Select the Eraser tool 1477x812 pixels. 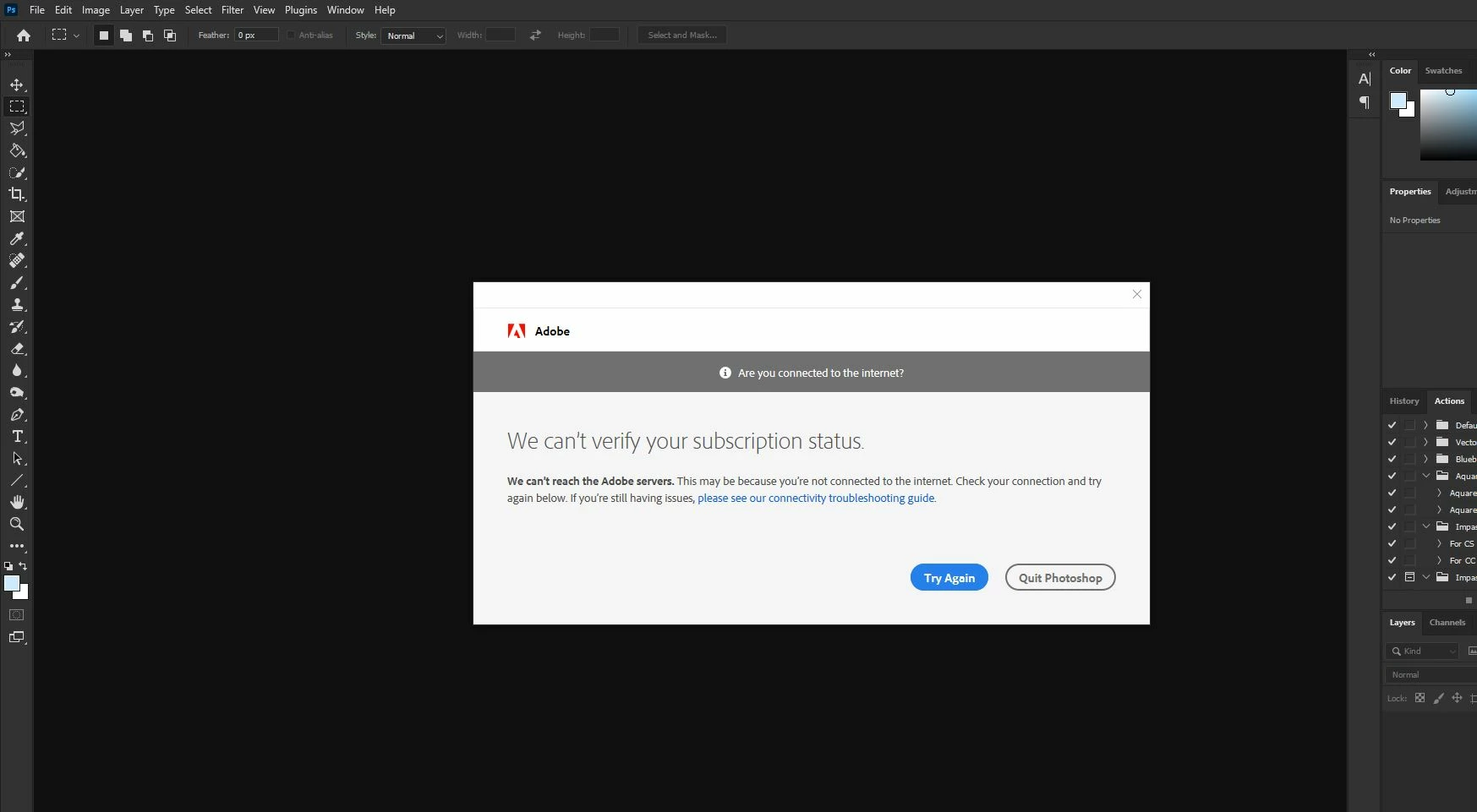(17, 348)
